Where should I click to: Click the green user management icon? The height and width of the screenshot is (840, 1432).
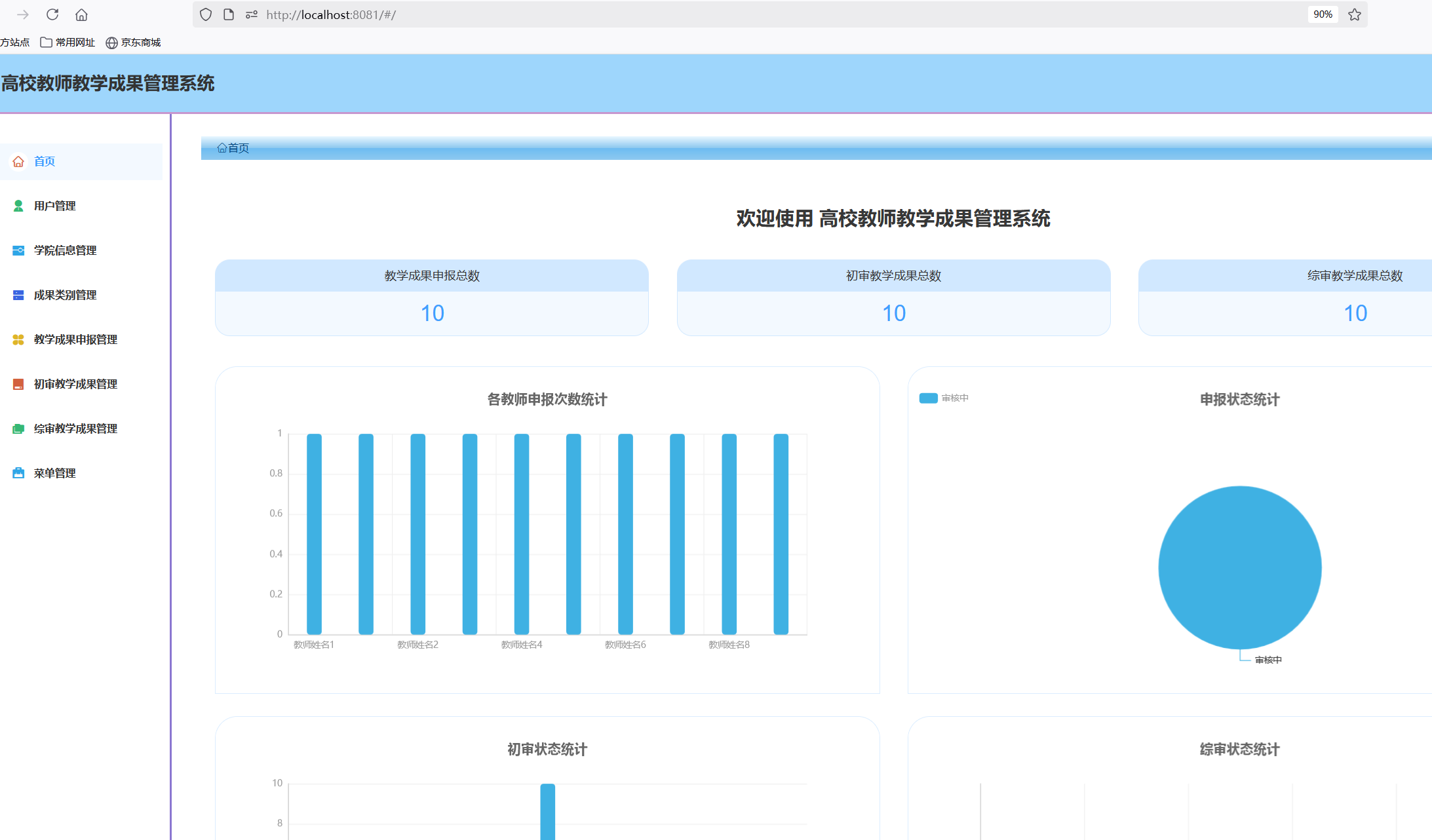pyautogui.click(x=18, y=206)
